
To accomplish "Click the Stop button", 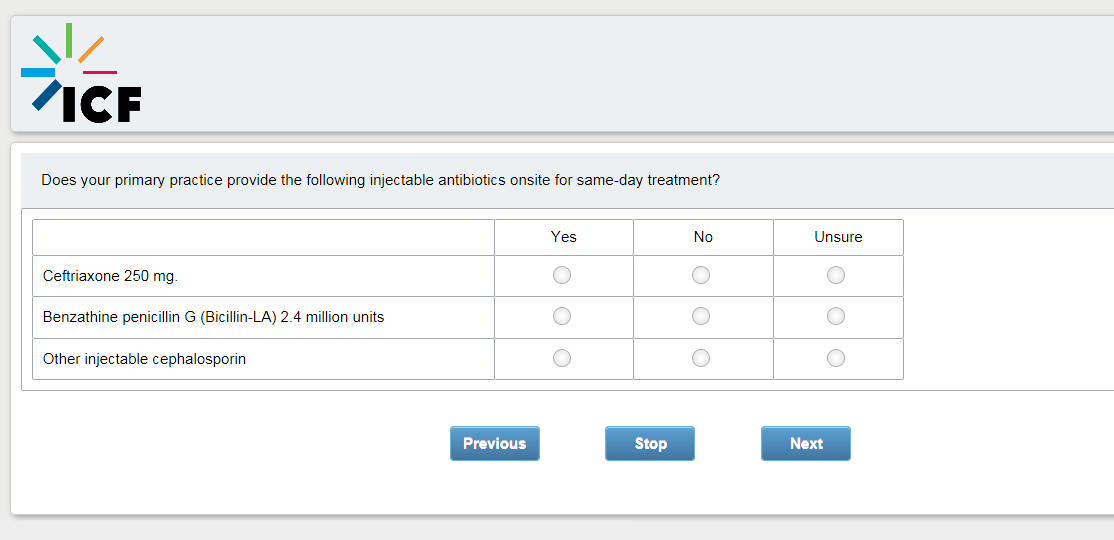I will click(650, 443).
